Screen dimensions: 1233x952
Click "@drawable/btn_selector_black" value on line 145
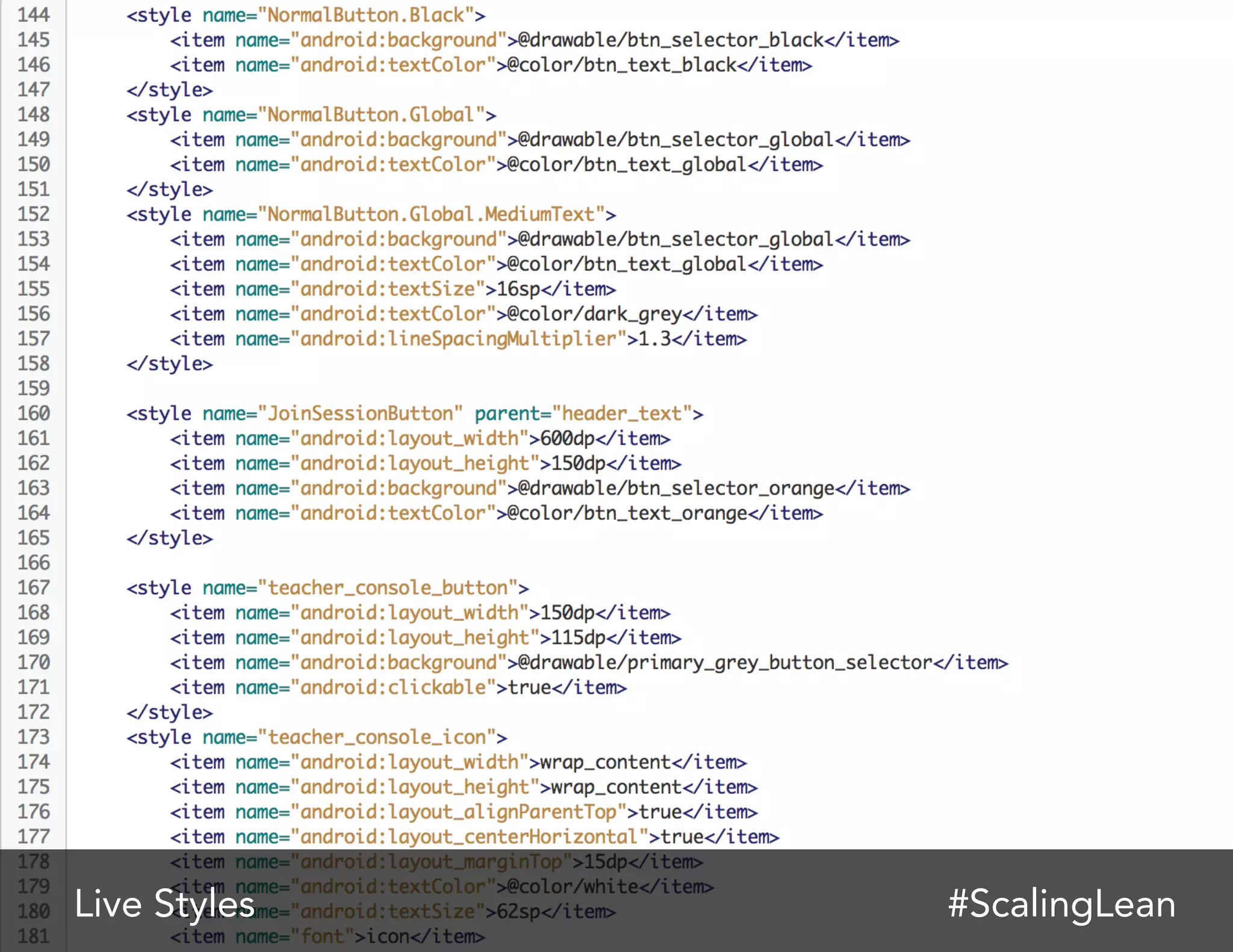click(671, 40)
